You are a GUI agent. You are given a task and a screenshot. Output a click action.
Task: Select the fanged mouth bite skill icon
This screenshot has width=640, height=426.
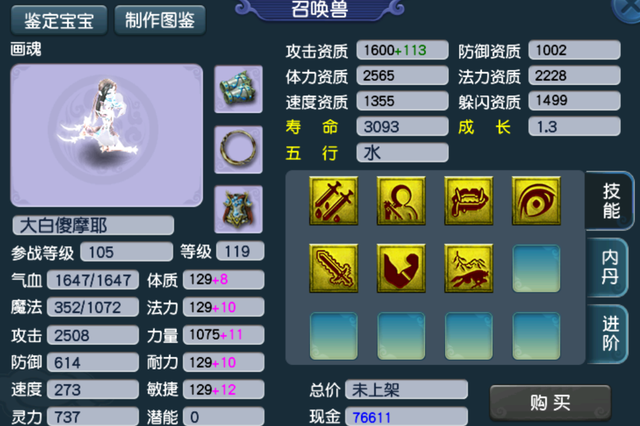click(x=469, y=201)
